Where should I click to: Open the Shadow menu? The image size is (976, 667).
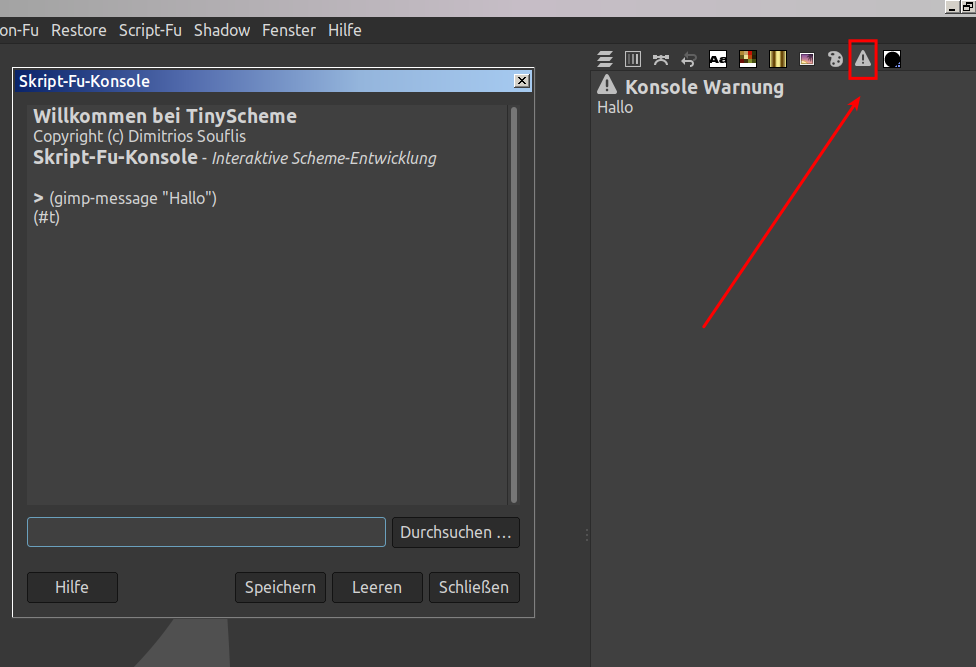click(x=222, y=30)
